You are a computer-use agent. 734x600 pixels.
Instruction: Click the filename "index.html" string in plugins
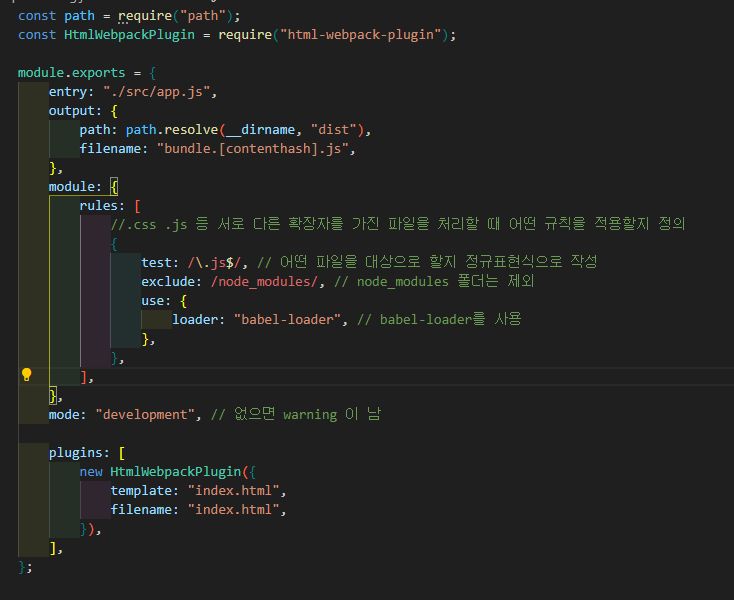(234, 510)
